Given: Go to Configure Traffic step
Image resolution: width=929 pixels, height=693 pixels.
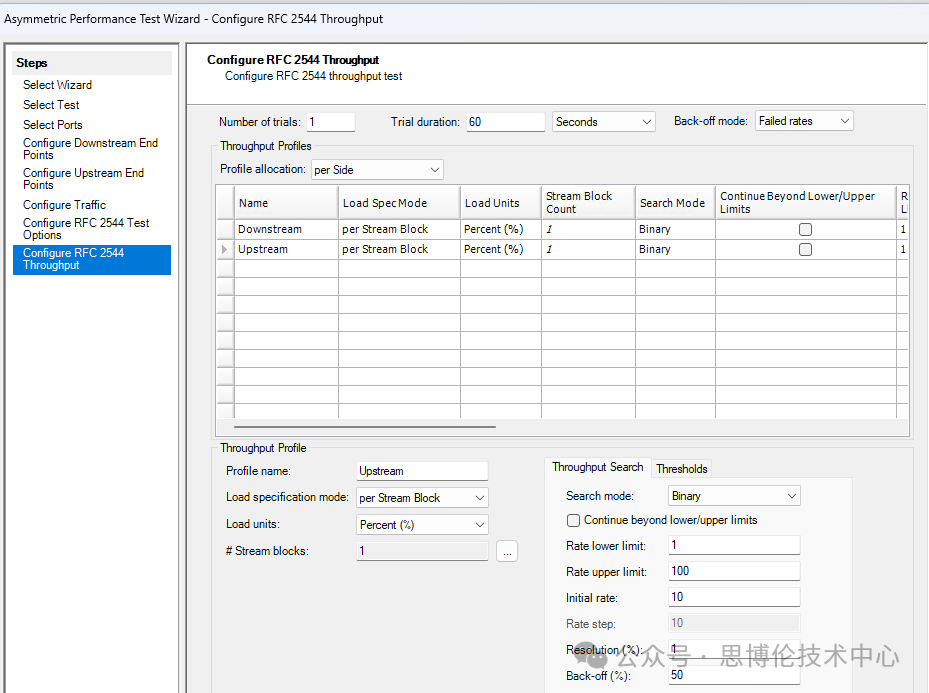Looking at the screenshot, I should (x=64, y=205).
